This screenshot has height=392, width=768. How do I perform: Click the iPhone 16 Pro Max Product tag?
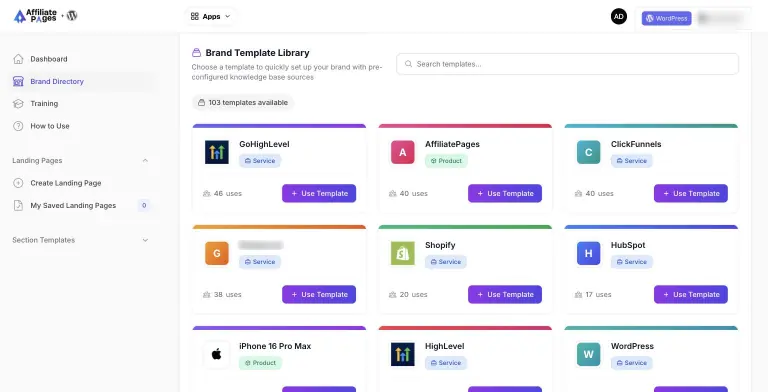pyautogui.click(x=260, y=363)
